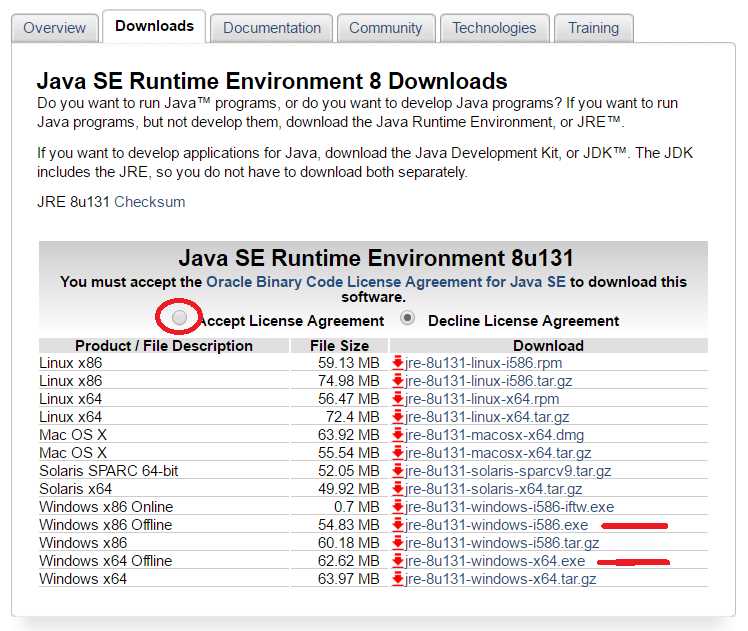The image size is (748, 631).
Task: Click download arrow icon for jre-8u131-solaris-x64.tar.gz
Action: pos(397,489)
